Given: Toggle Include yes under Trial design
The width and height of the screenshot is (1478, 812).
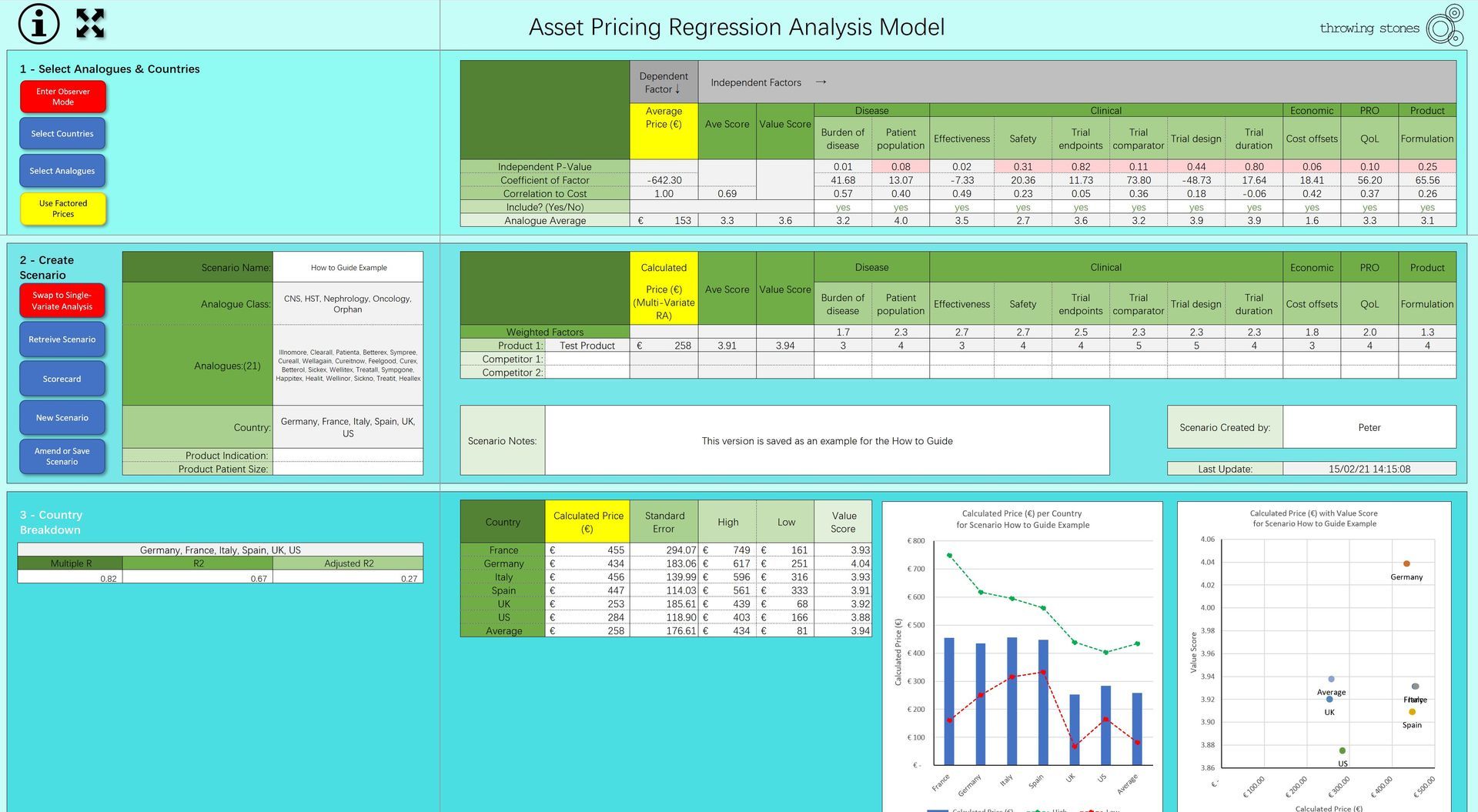Looking at the screenshot, I should click(1196, 207).
